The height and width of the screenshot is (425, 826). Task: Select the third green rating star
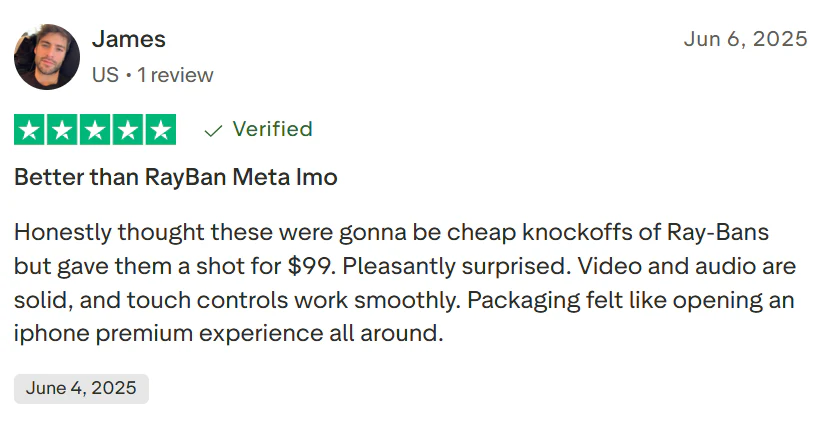click(x=95, y=130)
